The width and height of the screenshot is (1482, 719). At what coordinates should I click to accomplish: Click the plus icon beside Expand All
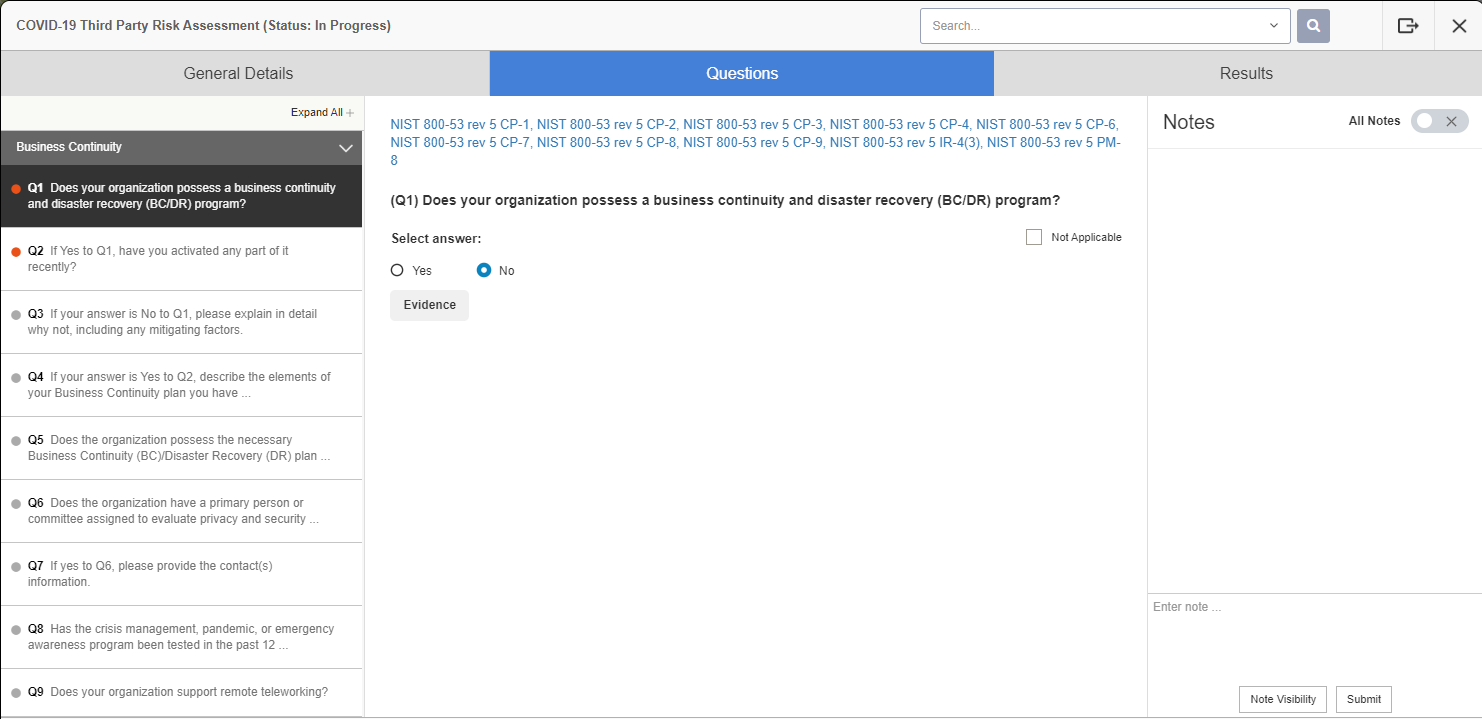coord(350,113)
